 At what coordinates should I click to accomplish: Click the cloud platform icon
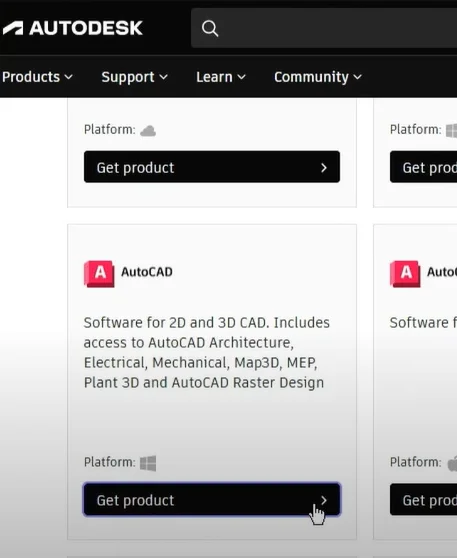point(148,131)
